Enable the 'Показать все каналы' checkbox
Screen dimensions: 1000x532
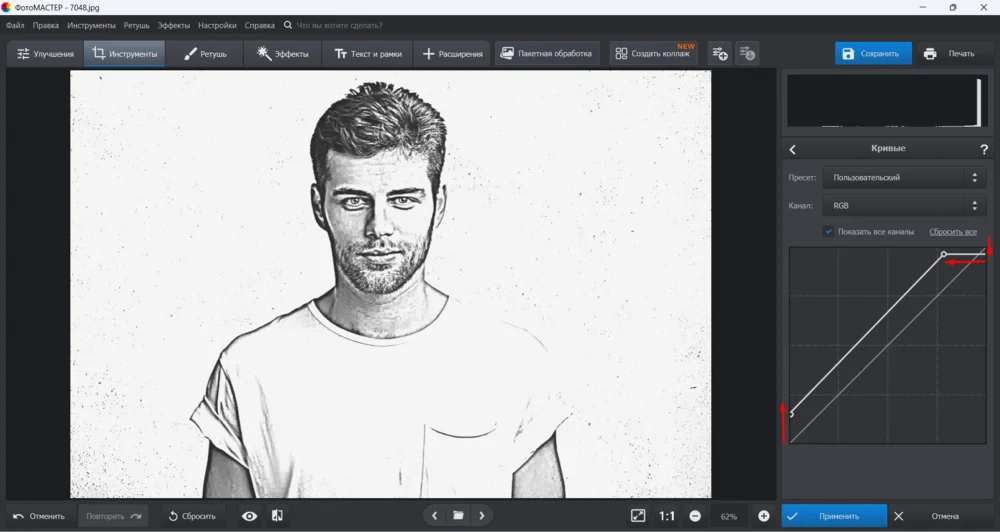[x=829, y=232]
